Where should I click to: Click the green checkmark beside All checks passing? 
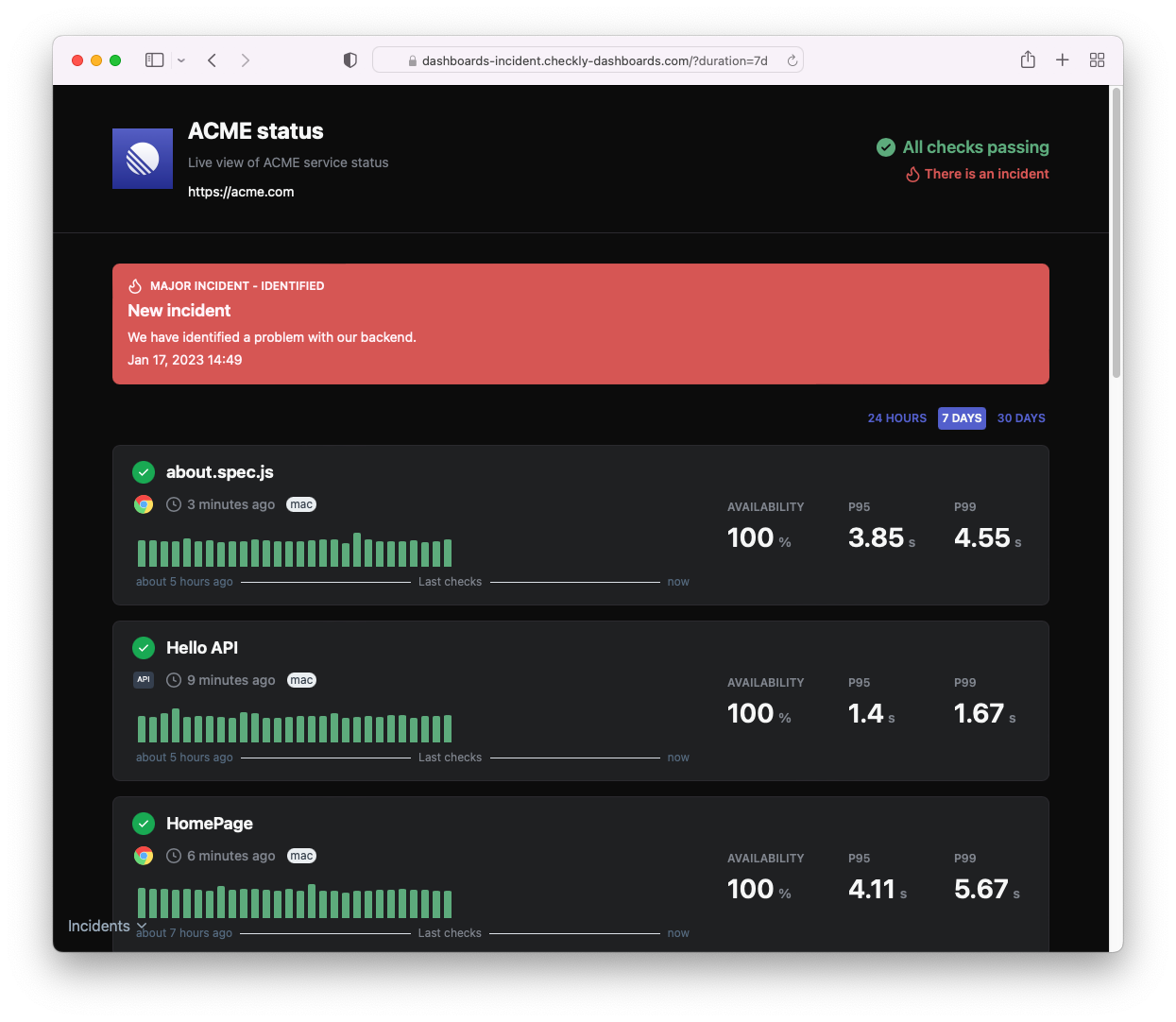885,147
